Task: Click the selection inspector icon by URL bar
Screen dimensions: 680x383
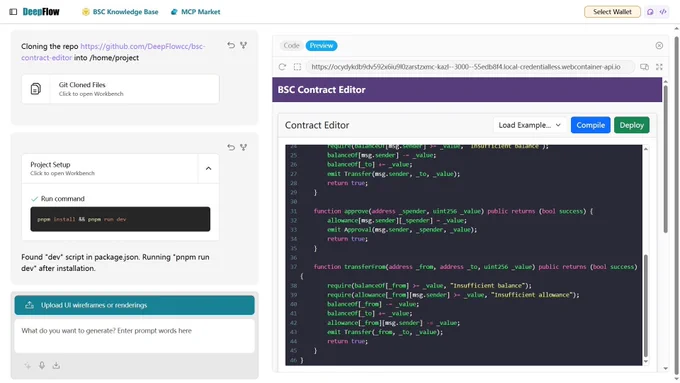Action: [297, 67]
